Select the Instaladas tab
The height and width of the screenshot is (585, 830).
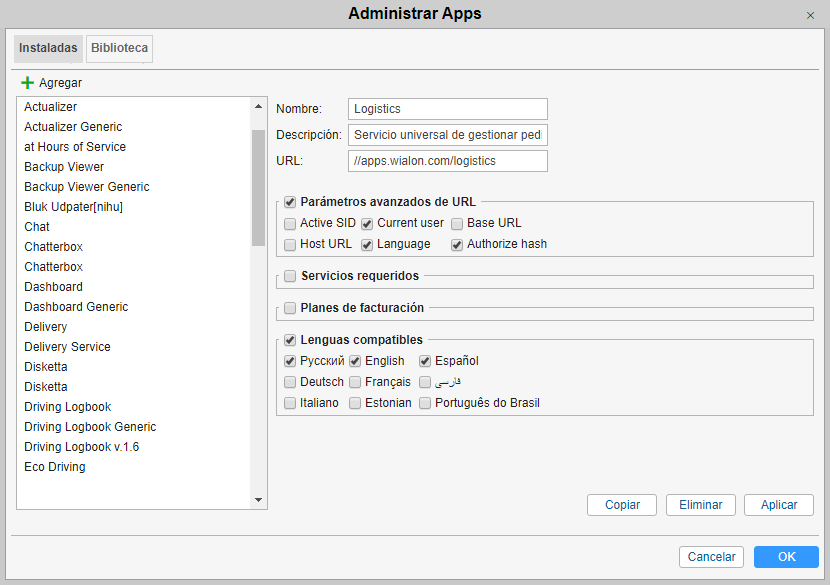[48, 48]
